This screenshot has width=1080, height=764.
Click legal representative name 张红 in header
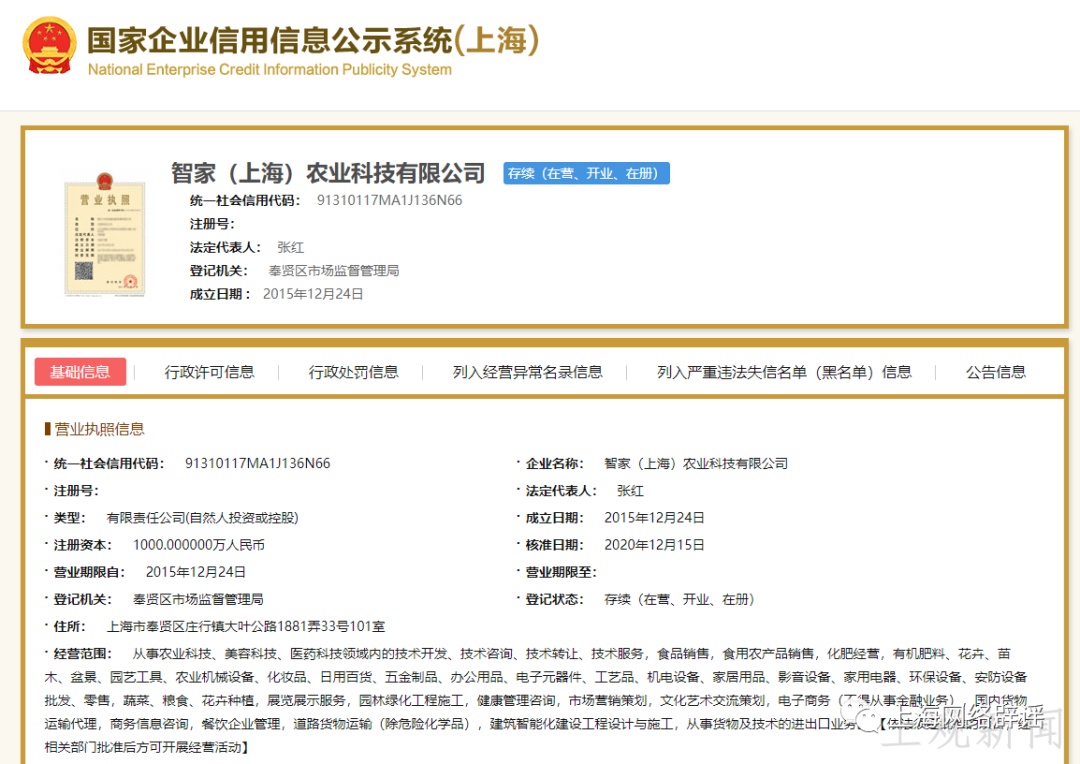(290, 247)
